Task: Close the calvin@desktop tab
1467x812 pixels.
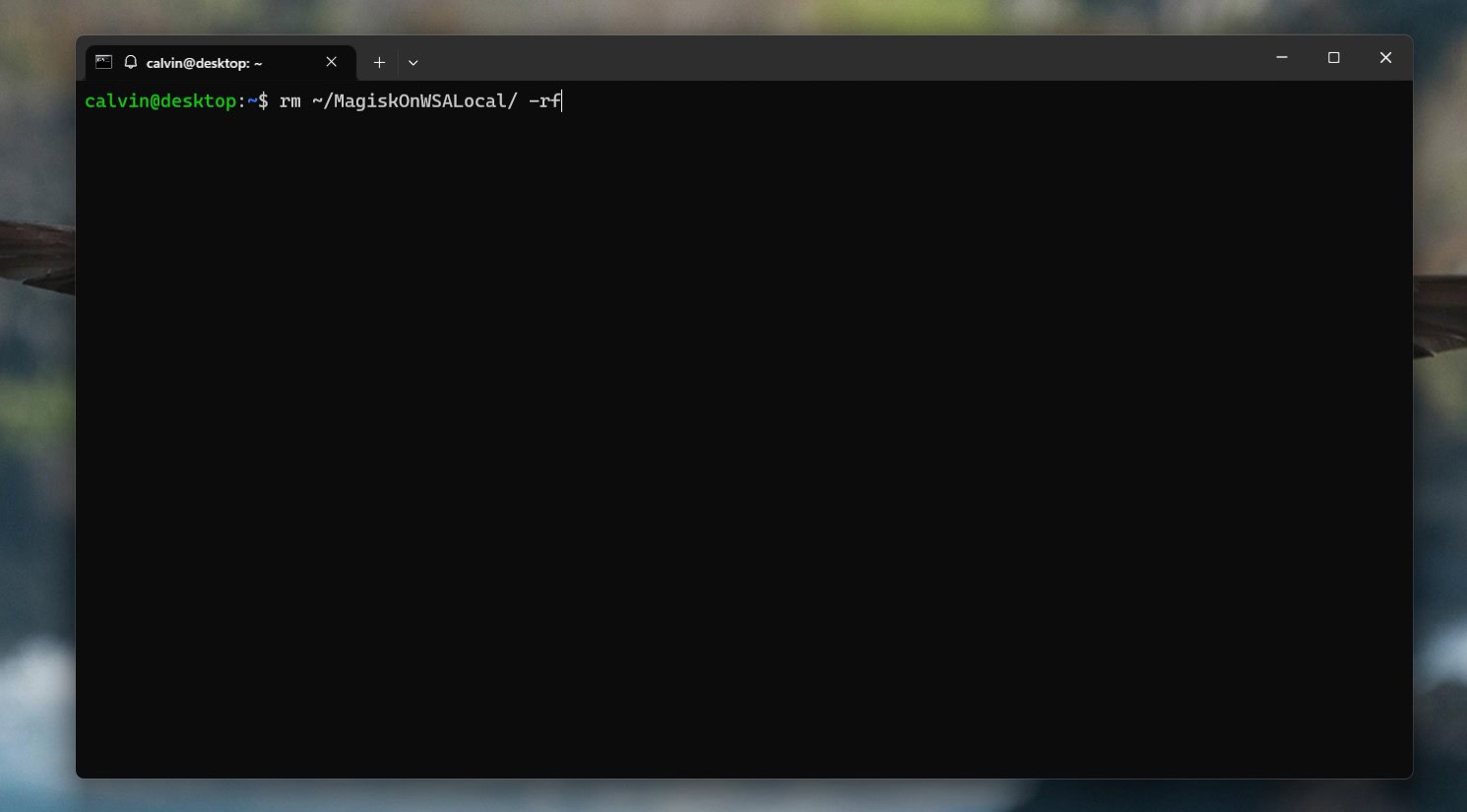Action: pos(332,62)
